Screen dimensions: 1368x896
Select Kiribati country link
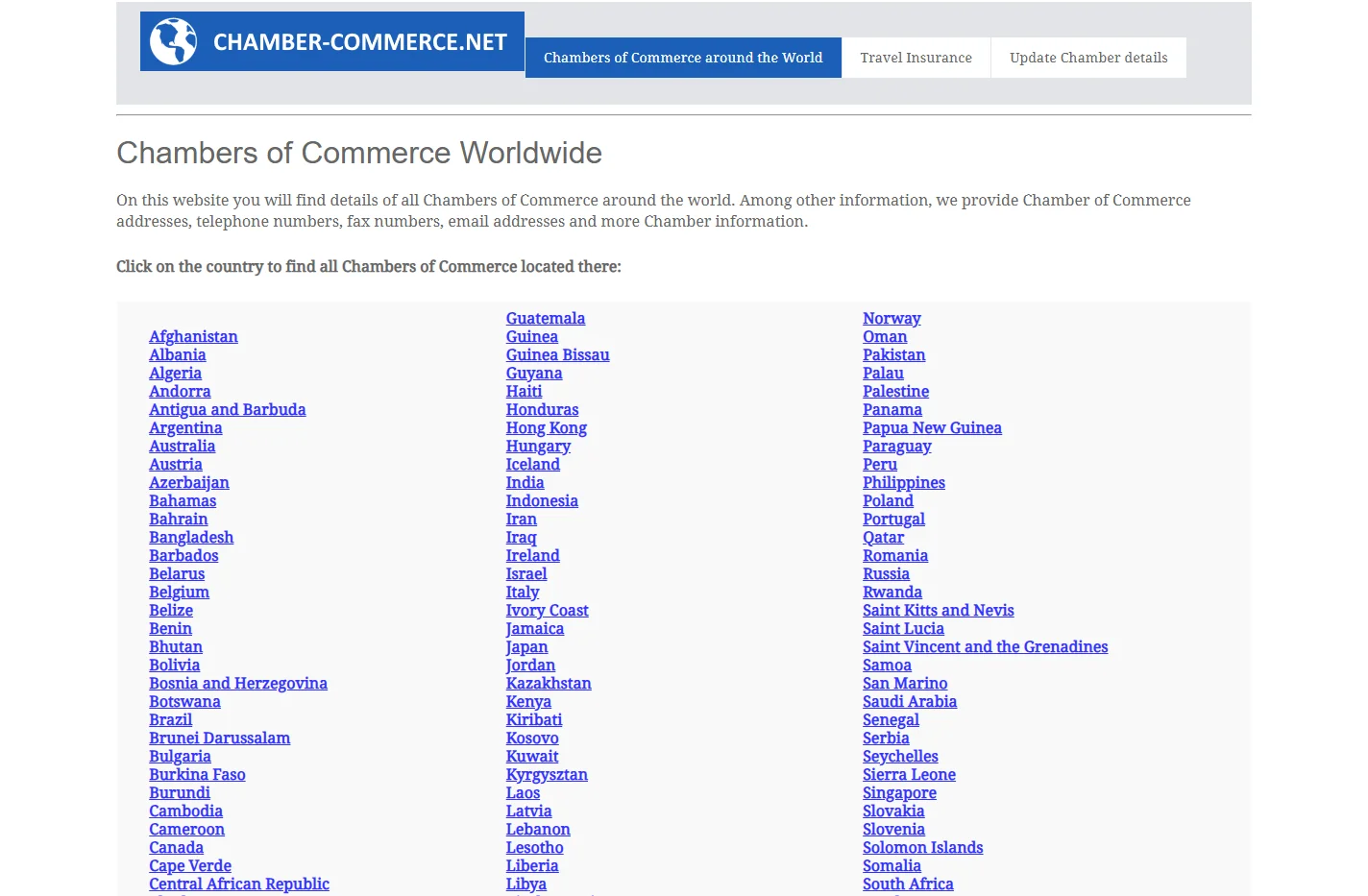[x=534, y=719]
